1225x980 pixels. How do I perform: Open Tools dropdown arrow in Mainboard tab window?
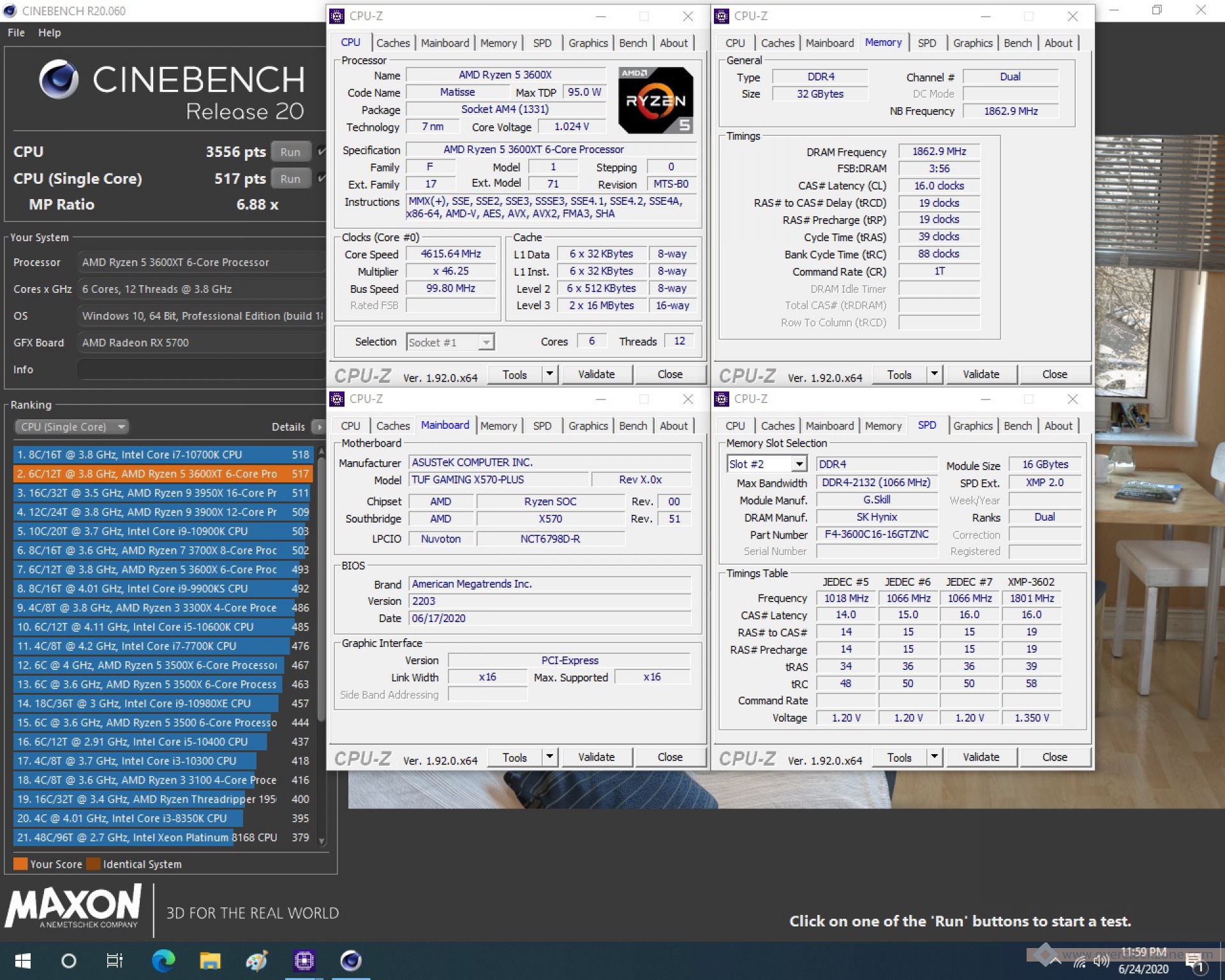pyautogui.click(x=549, y=757)
